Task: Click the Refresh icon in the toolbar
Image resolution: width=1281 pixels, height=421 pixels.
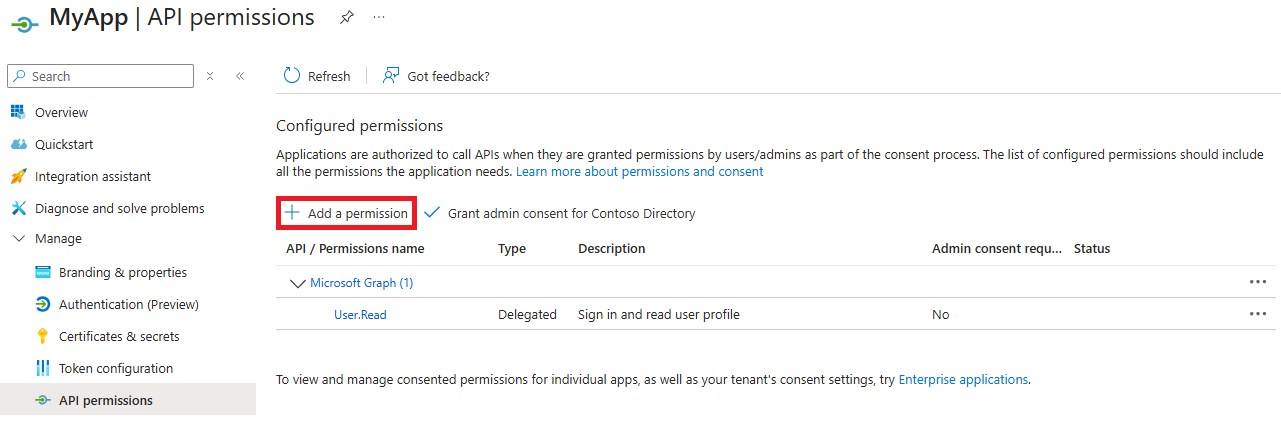Action: [x=292, y=76]
